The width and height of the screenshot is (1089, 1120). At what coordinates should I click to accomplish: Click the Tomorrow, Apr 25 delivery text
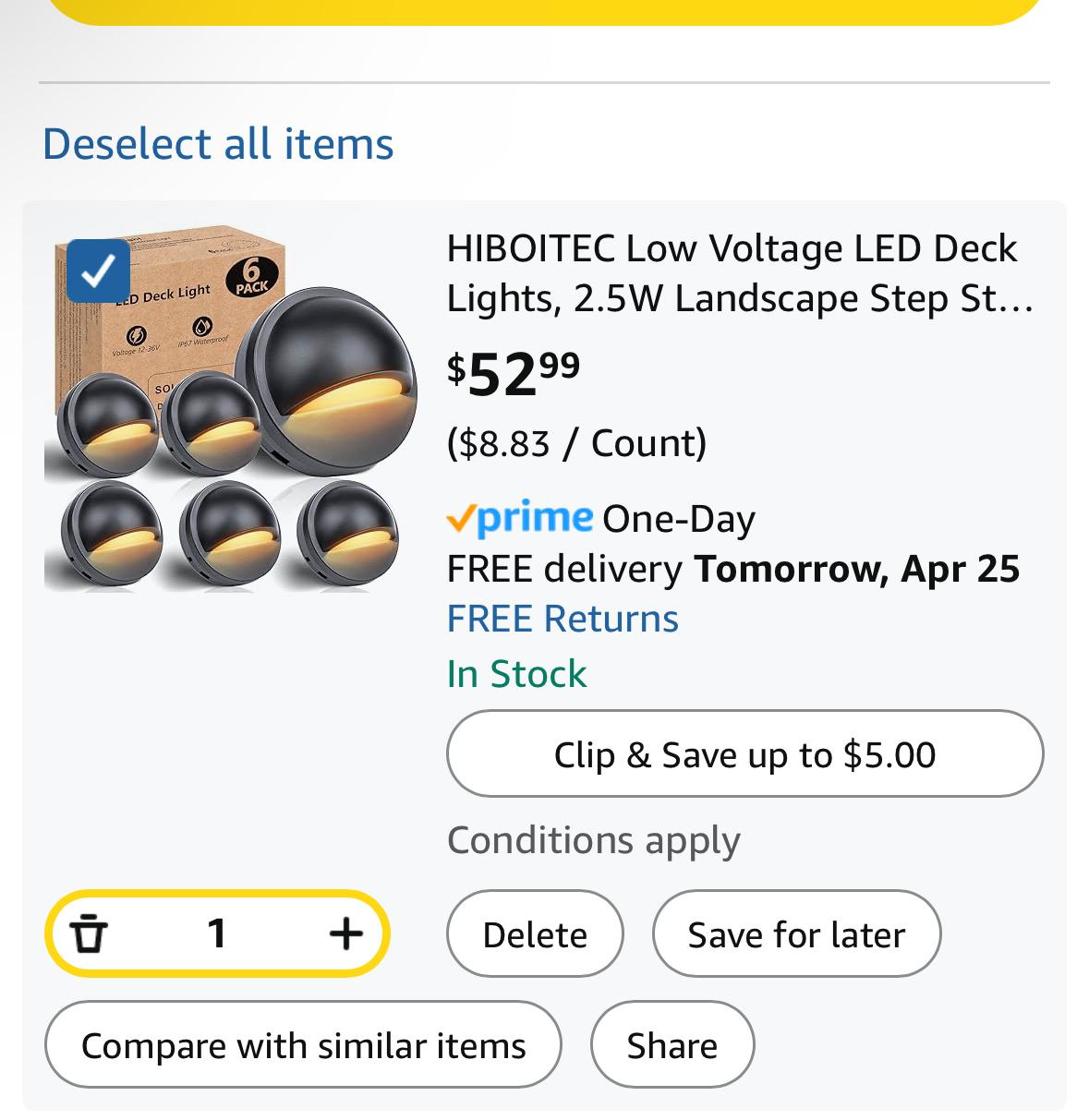(x=856, y=569)
